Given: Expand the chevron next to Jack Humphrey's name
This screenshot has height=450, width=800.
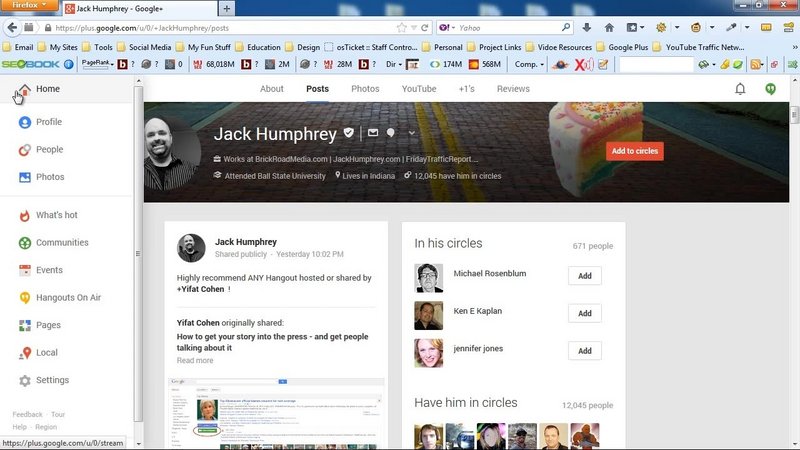Looking at the screenshot, I should [x=412, y=133].
